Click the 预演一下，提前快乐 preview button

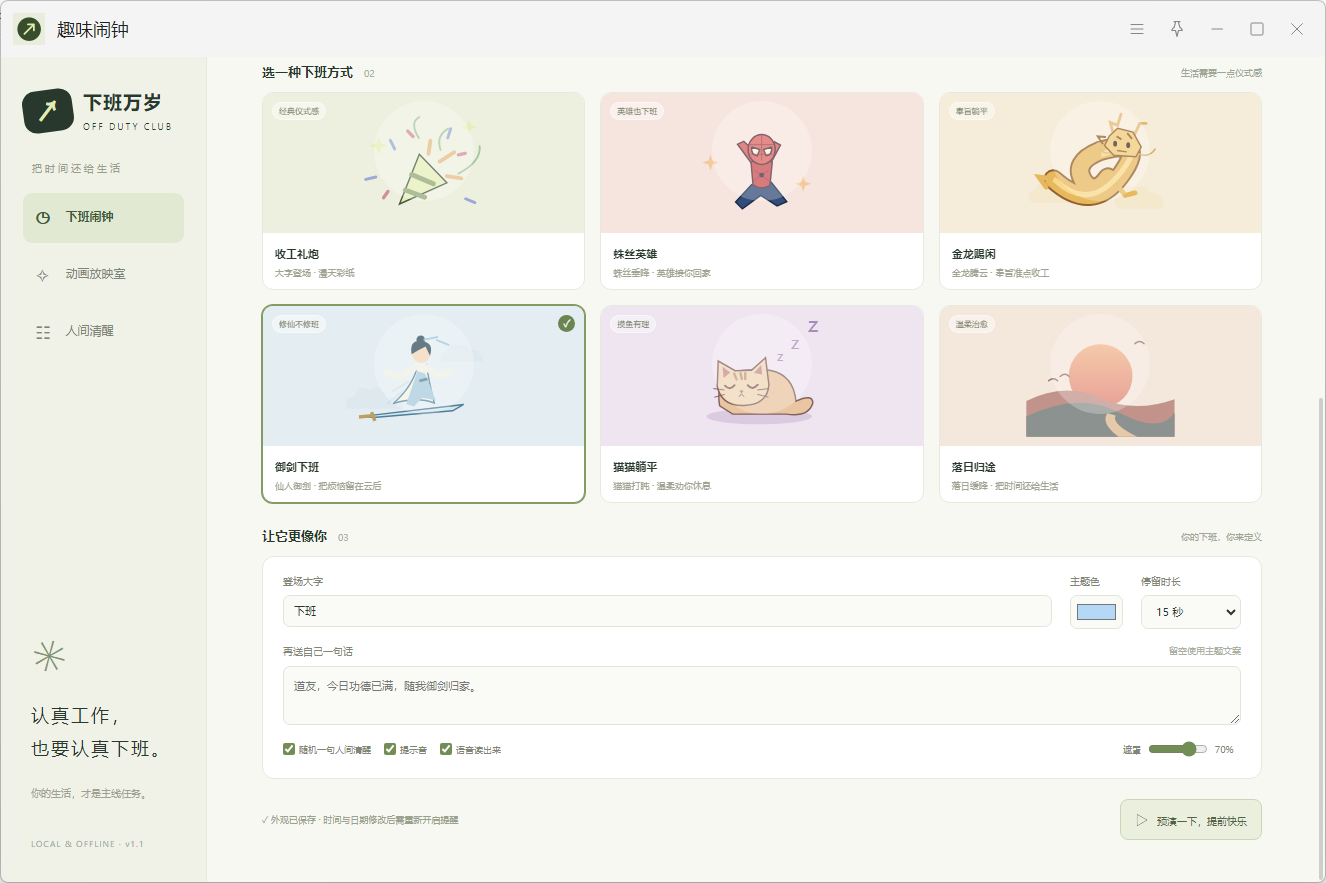[x=1191, y=820]
